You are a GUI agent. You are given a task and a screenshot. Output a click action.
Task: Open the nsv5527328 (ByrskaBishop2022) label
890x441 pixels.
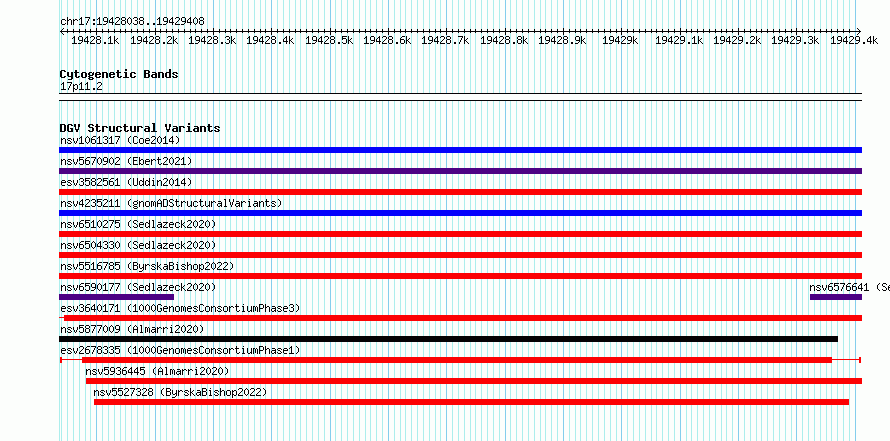point(180,392)
